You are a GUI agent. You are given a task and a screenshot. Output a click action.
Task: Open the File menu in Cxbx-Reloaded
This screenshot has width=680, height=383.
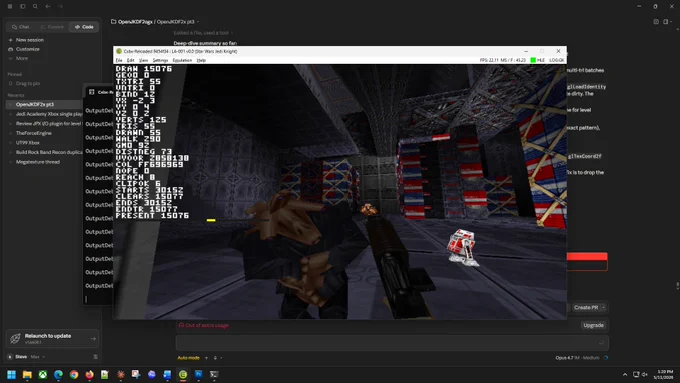119,60
